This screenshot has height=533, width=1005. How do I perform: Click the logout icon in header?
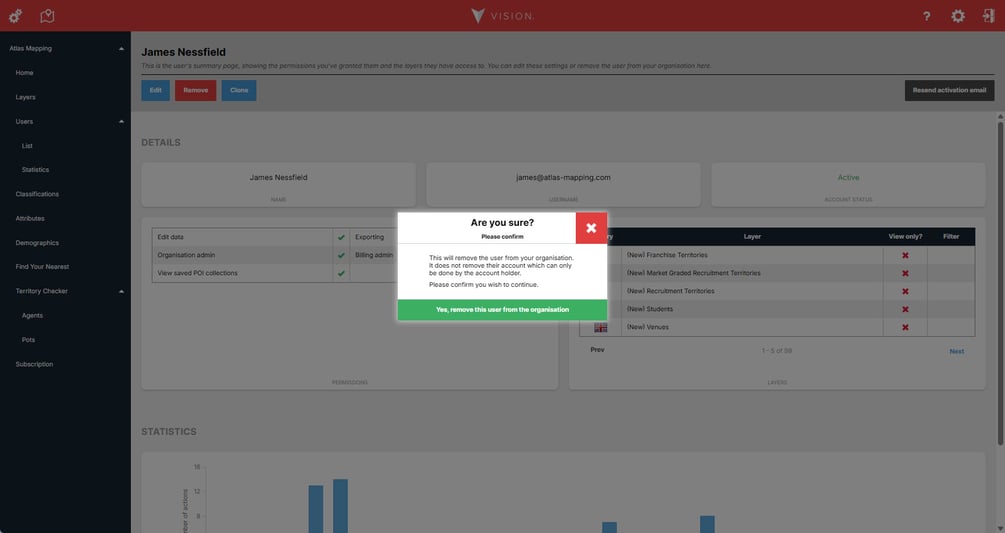coord(988,16)
